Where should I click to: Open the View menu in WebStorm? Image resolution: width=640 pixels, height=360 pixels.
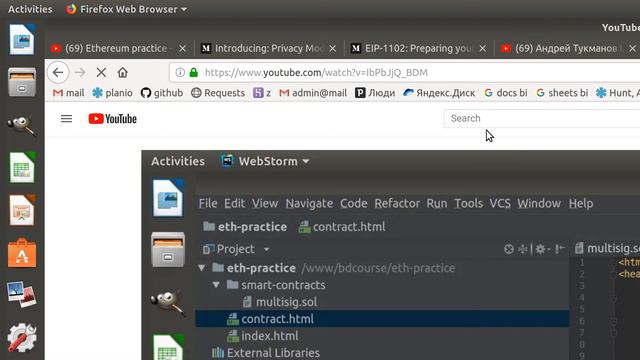(265, 203)
